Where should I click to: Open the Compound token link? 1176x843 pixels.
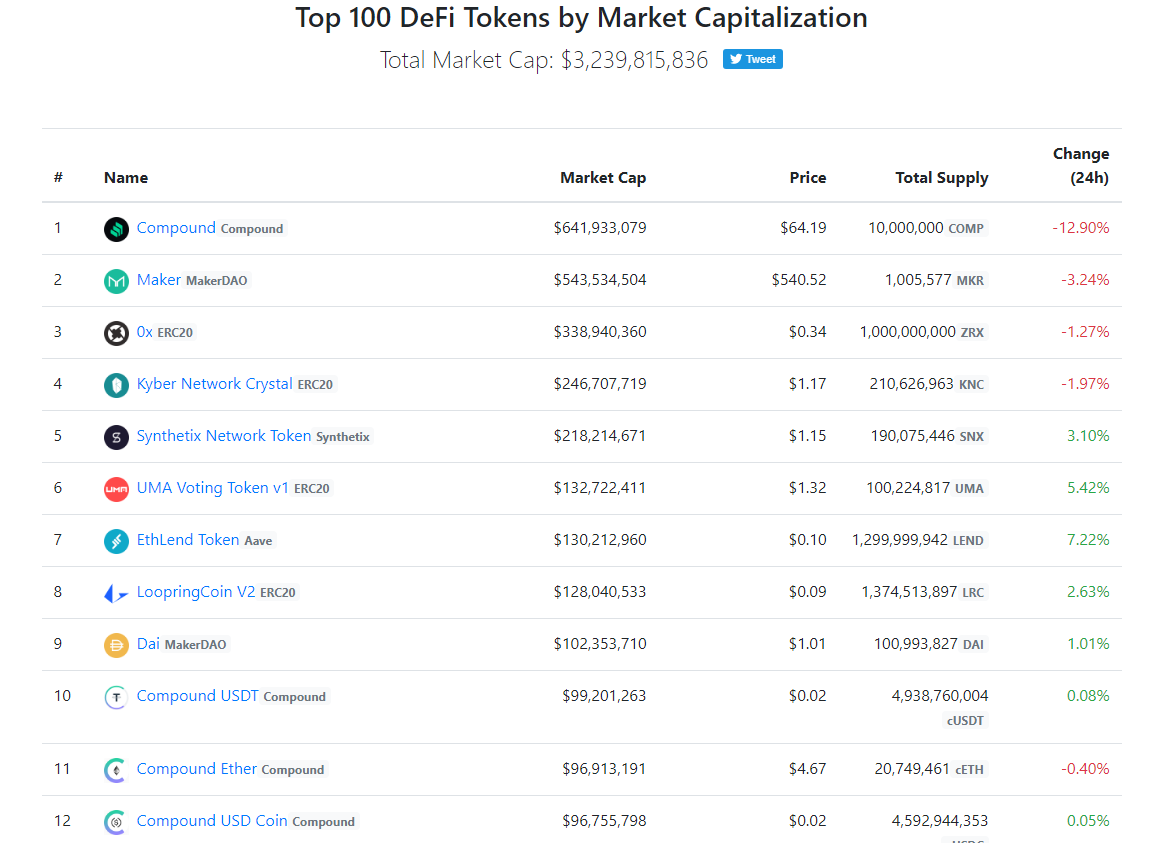pyautogui.click(x=176, y=228)
